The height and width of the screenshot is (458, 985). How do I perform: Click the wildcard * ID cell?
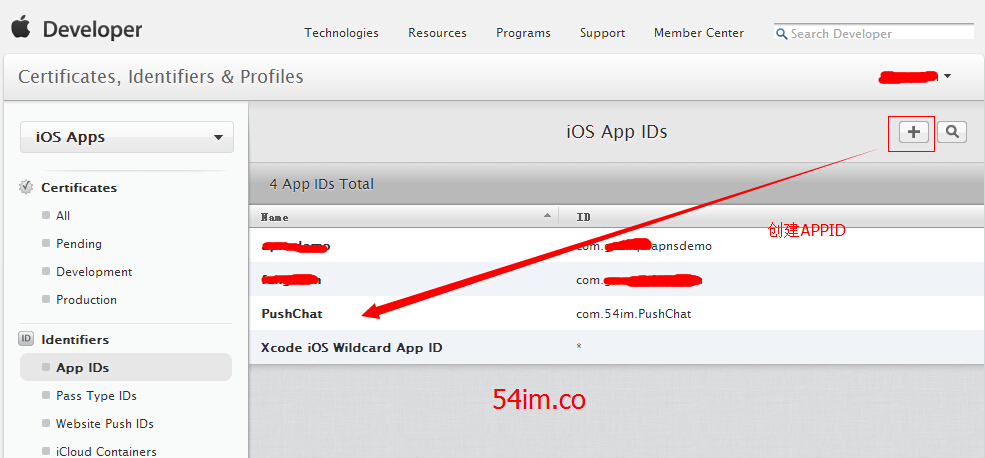tap(579, 347)
